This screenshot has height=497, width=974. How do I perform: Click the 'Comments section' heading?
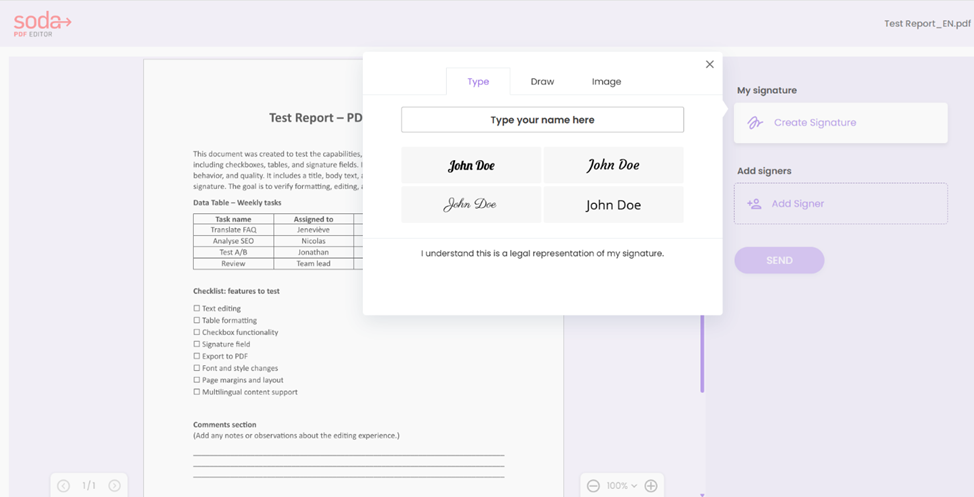[x=224, y=424]
